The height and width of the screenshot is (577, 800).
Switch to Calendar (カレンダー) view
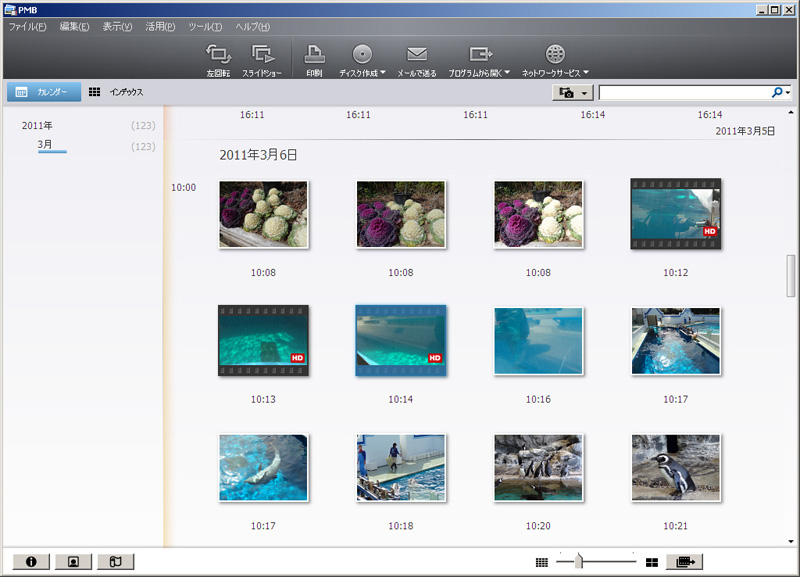[44, 92]
